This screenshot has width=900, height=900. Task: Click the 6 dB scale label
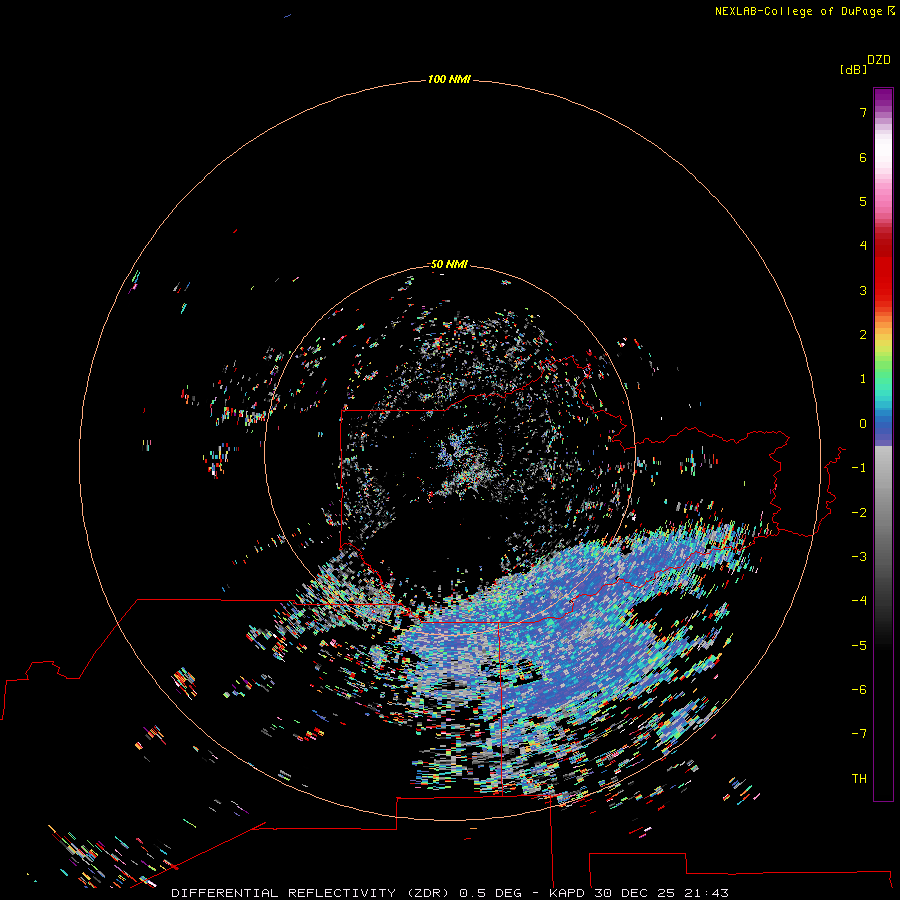(x=863, y=157)
